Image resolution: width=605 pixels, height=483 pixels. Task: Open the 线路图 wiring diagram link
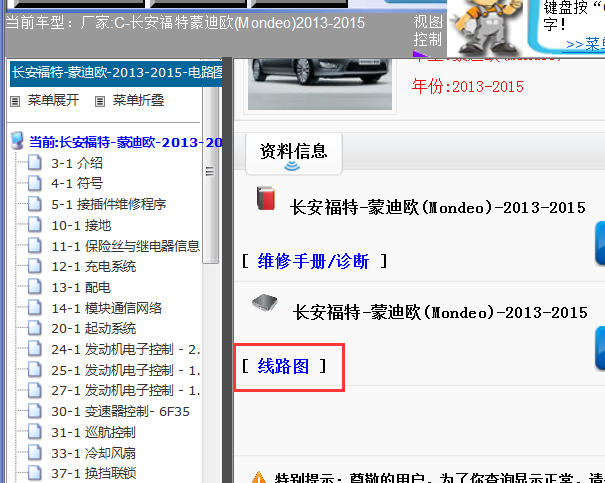[283, 366]
